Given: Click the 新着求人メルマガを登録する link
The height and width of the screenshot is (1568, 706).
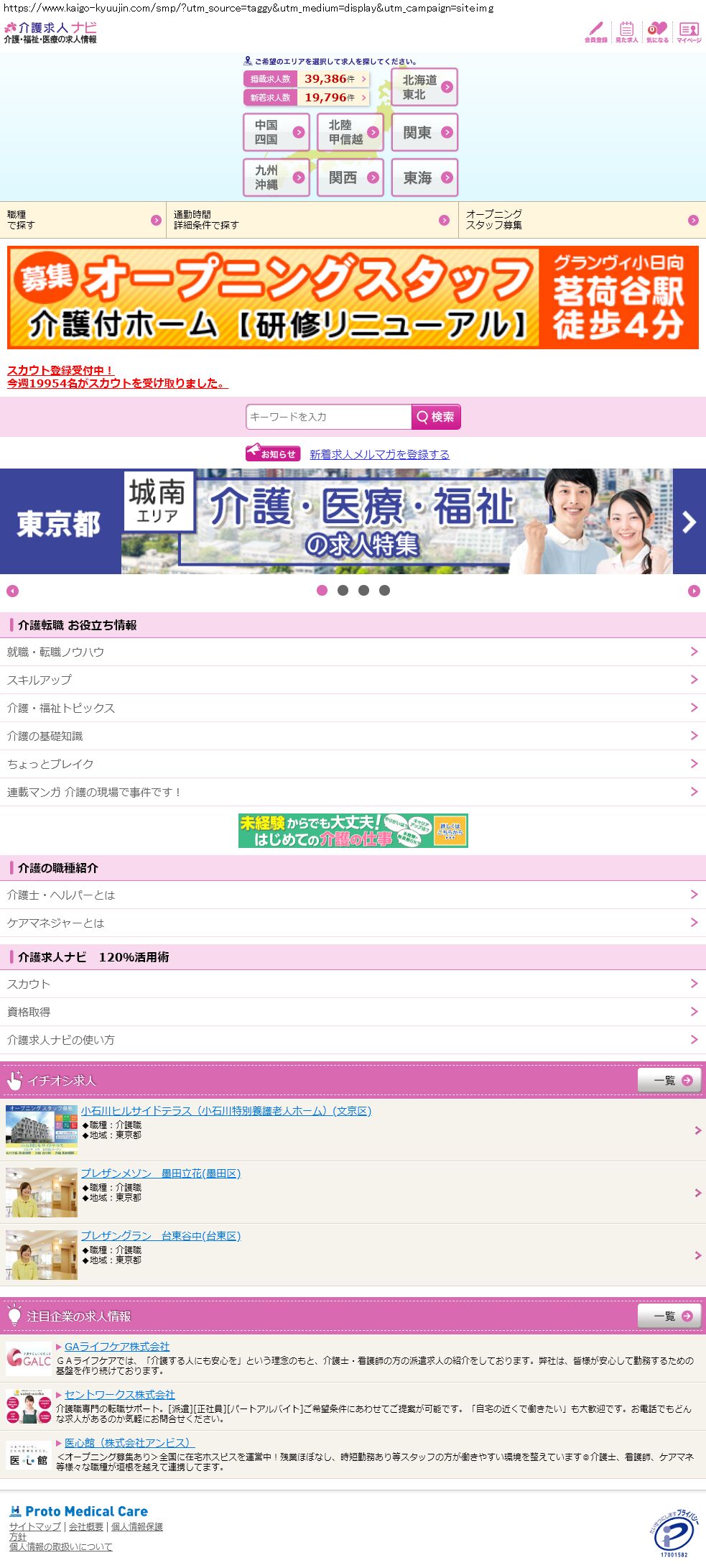Looking at the screenshot, I should point(379,454).
